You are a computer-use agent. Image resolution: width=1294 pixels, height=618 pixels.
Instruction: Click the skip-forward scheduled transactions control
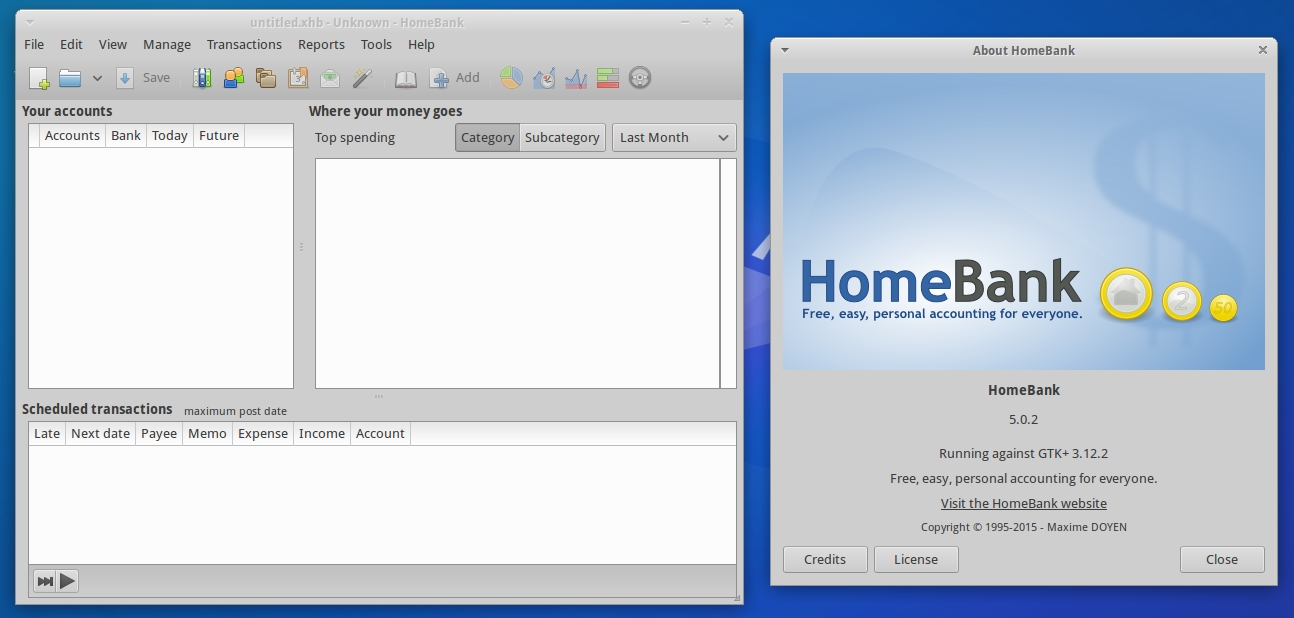click(43, 580)
